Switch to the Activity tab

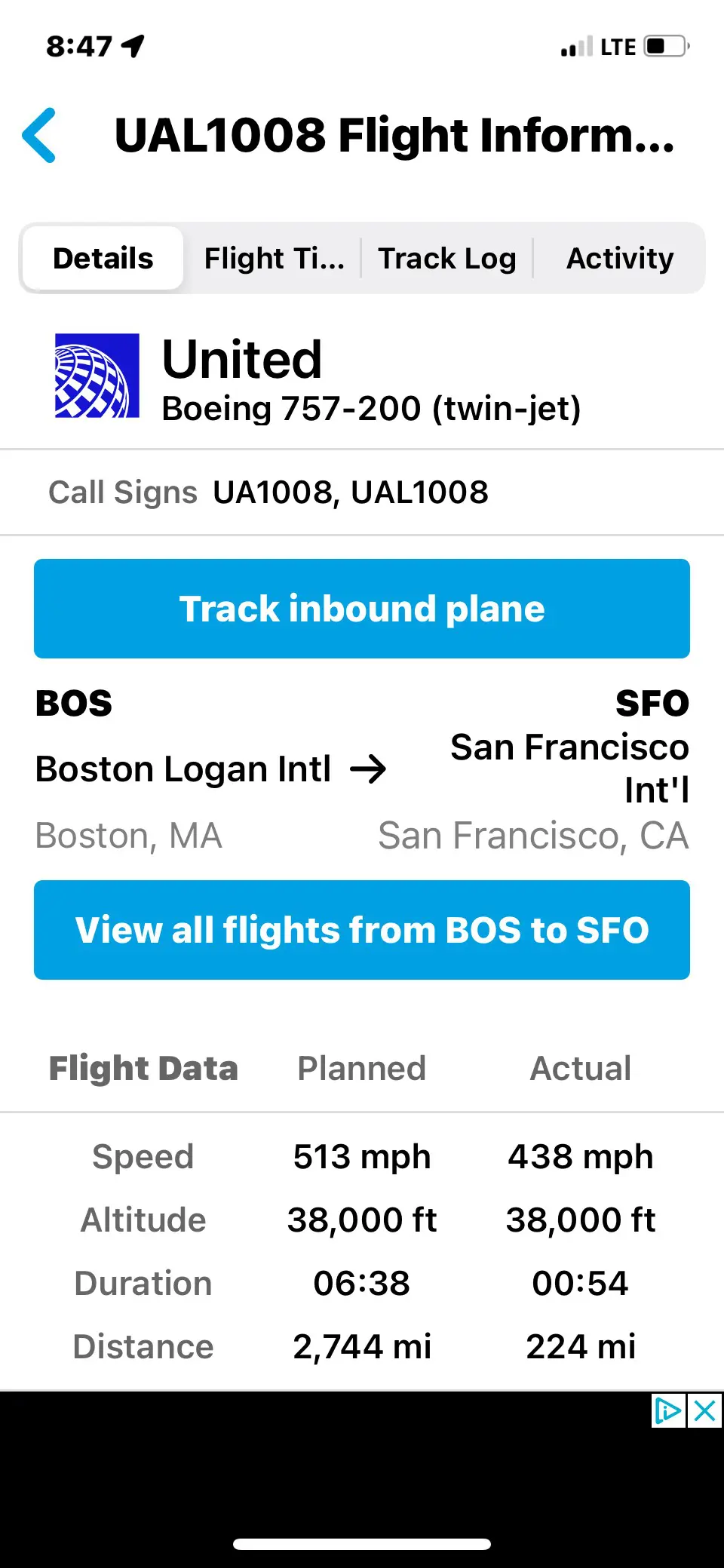pyautogui.click(x=620, y=259)
